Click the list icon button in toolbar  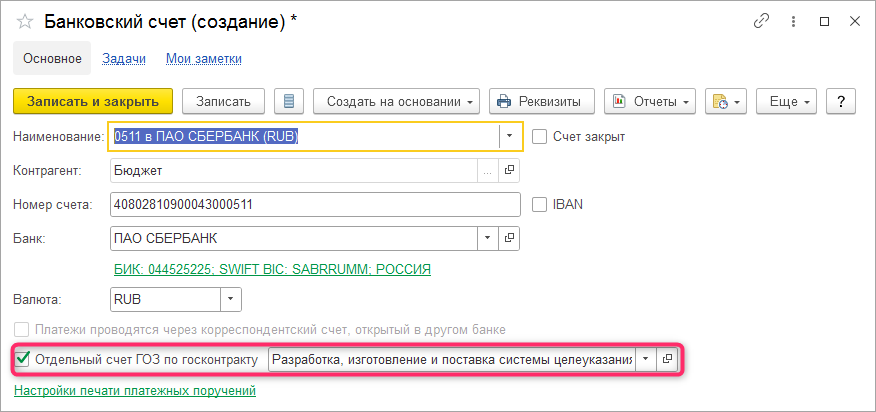coord(289,101)
